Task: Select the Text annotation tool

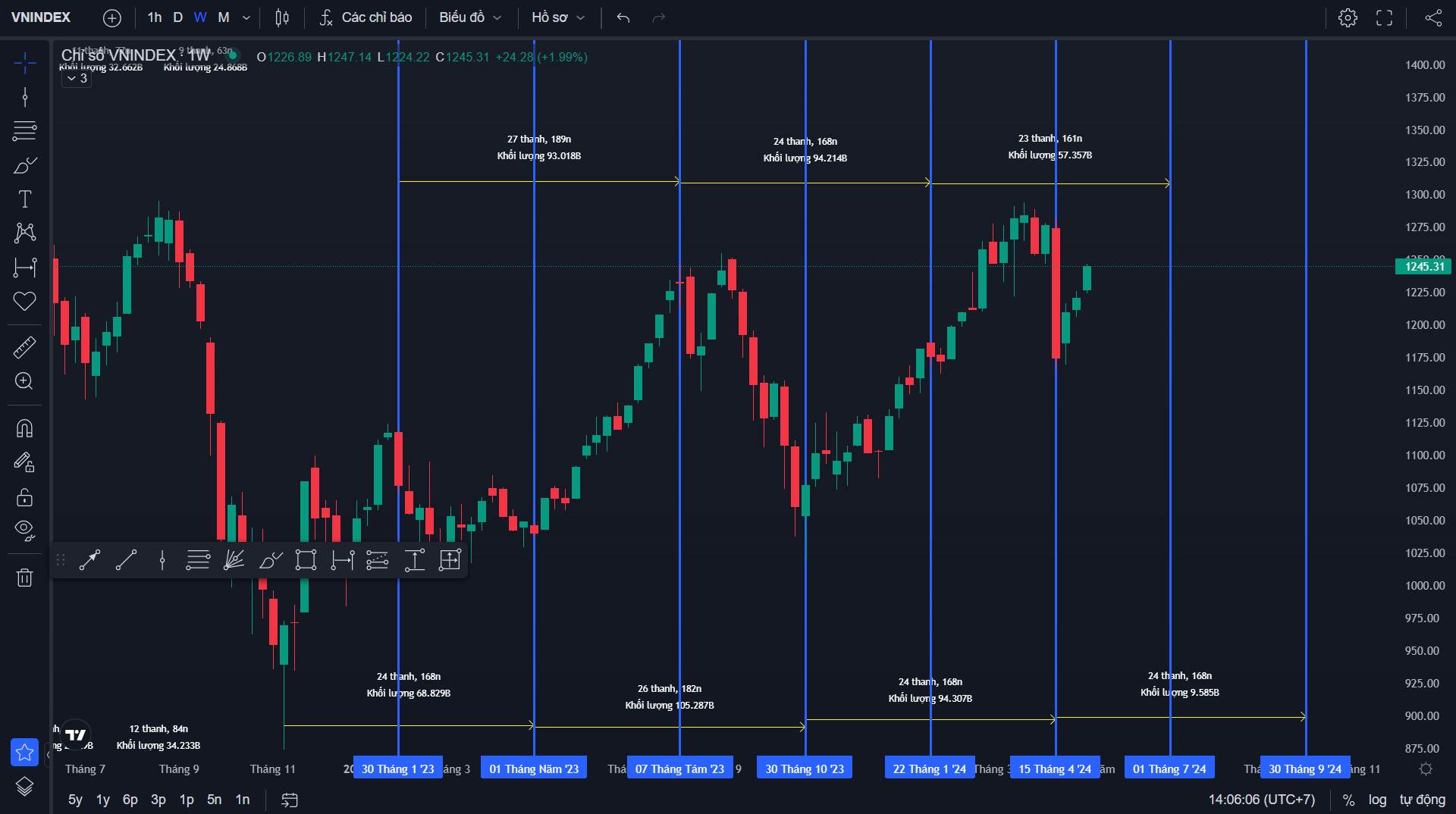Action: point(25,199)
